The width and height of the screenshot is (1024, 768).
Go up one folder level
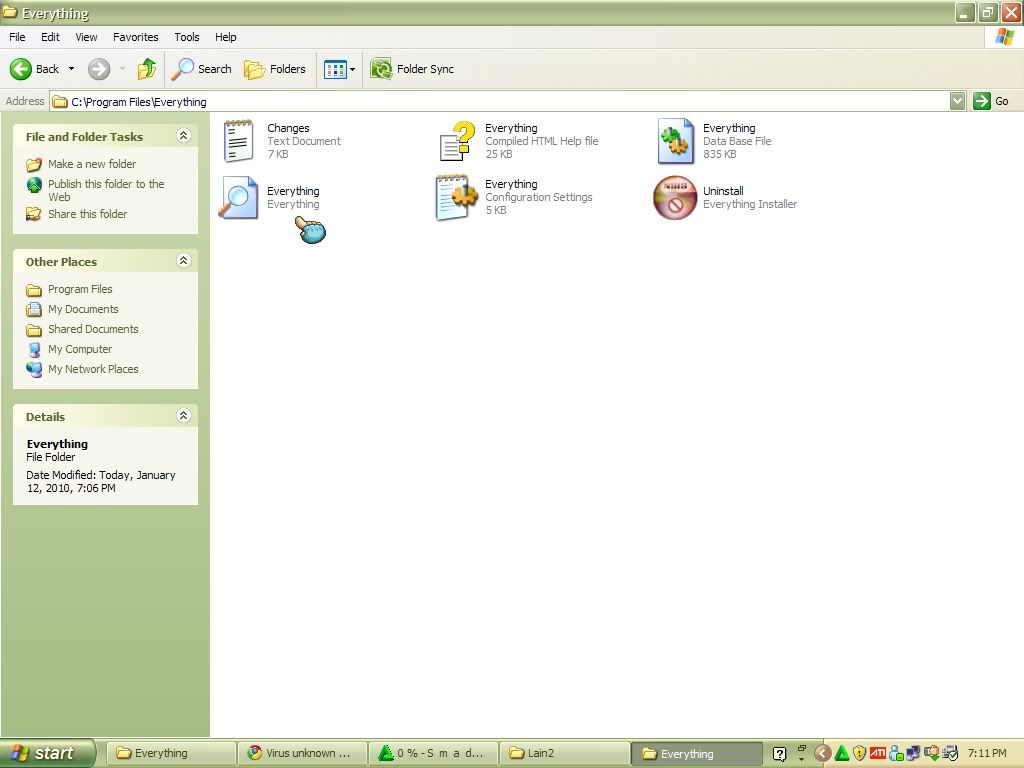147,69
